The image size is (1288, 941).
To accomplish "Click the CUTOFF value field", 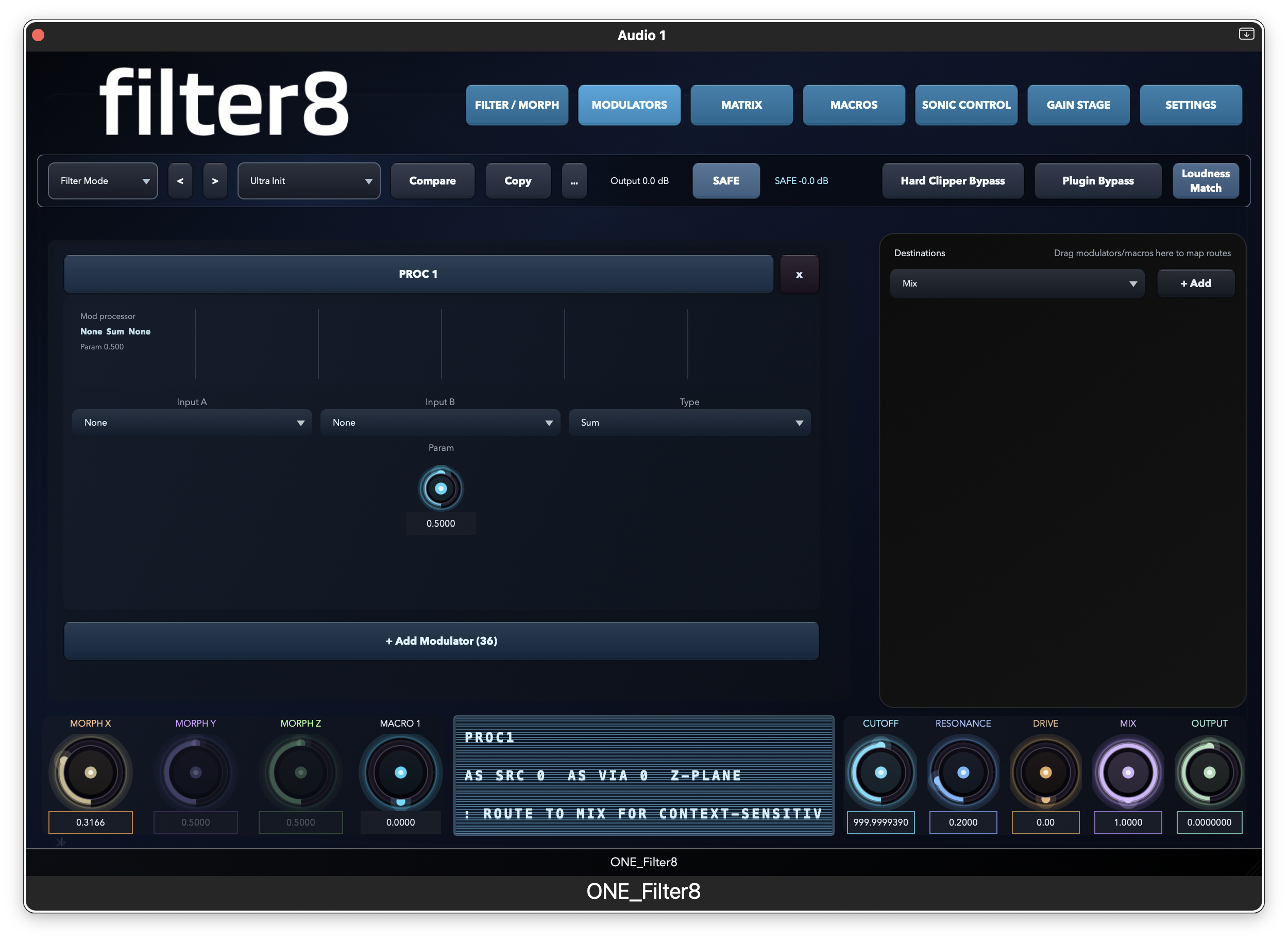I will (x=880, y=822).
